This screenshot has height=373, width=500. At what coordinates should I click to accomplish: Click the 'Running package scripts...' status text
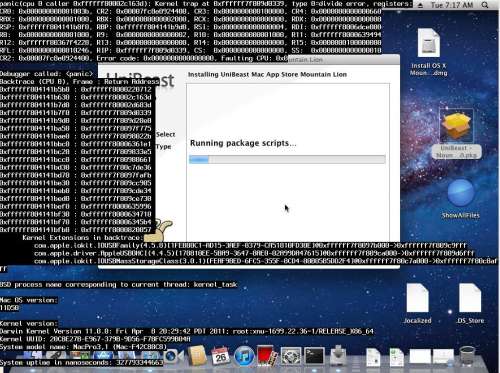click(243, 143)
